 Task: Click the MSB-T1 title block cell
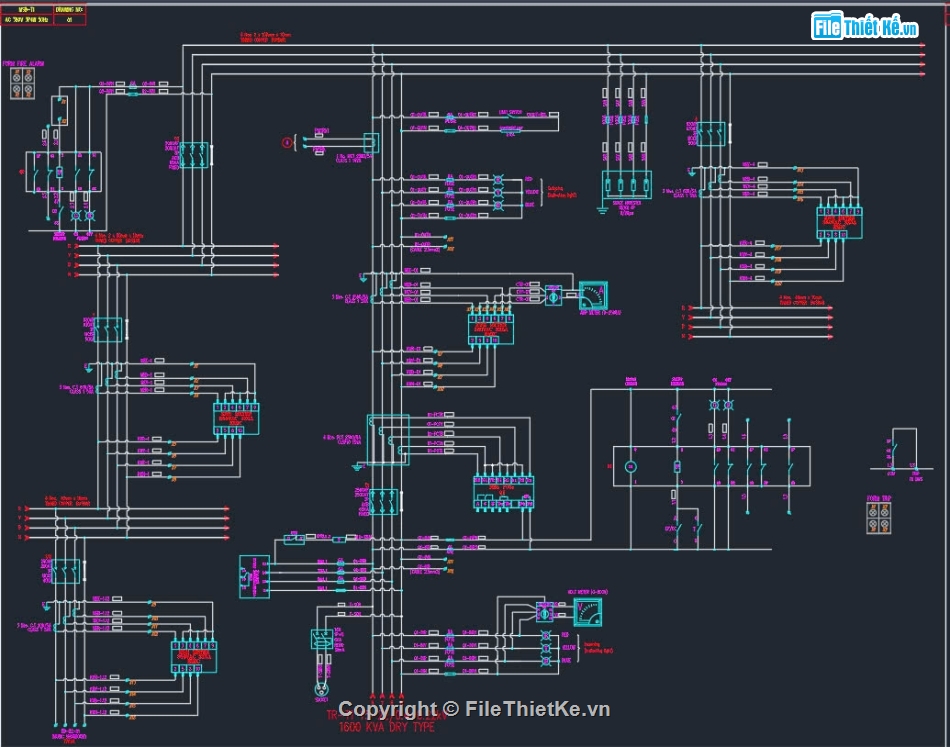(x=27, y=10)
